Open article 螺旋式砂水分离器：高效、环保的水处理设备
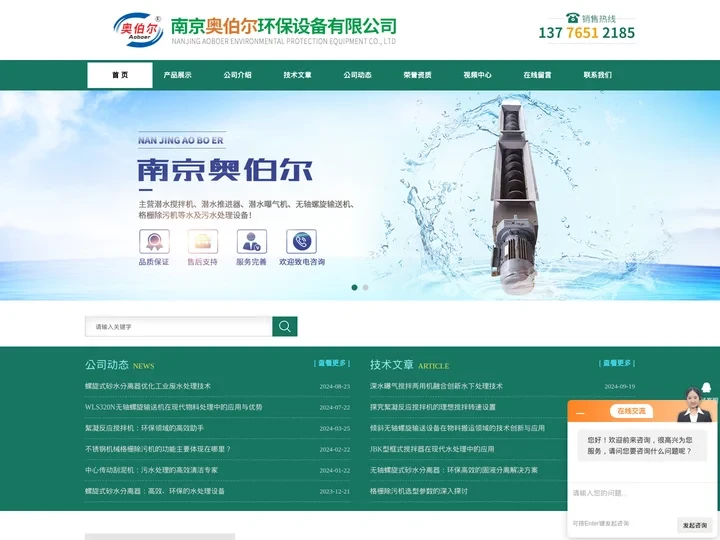Viewport: 720px width, 540px height. click(x=155, y=491)
